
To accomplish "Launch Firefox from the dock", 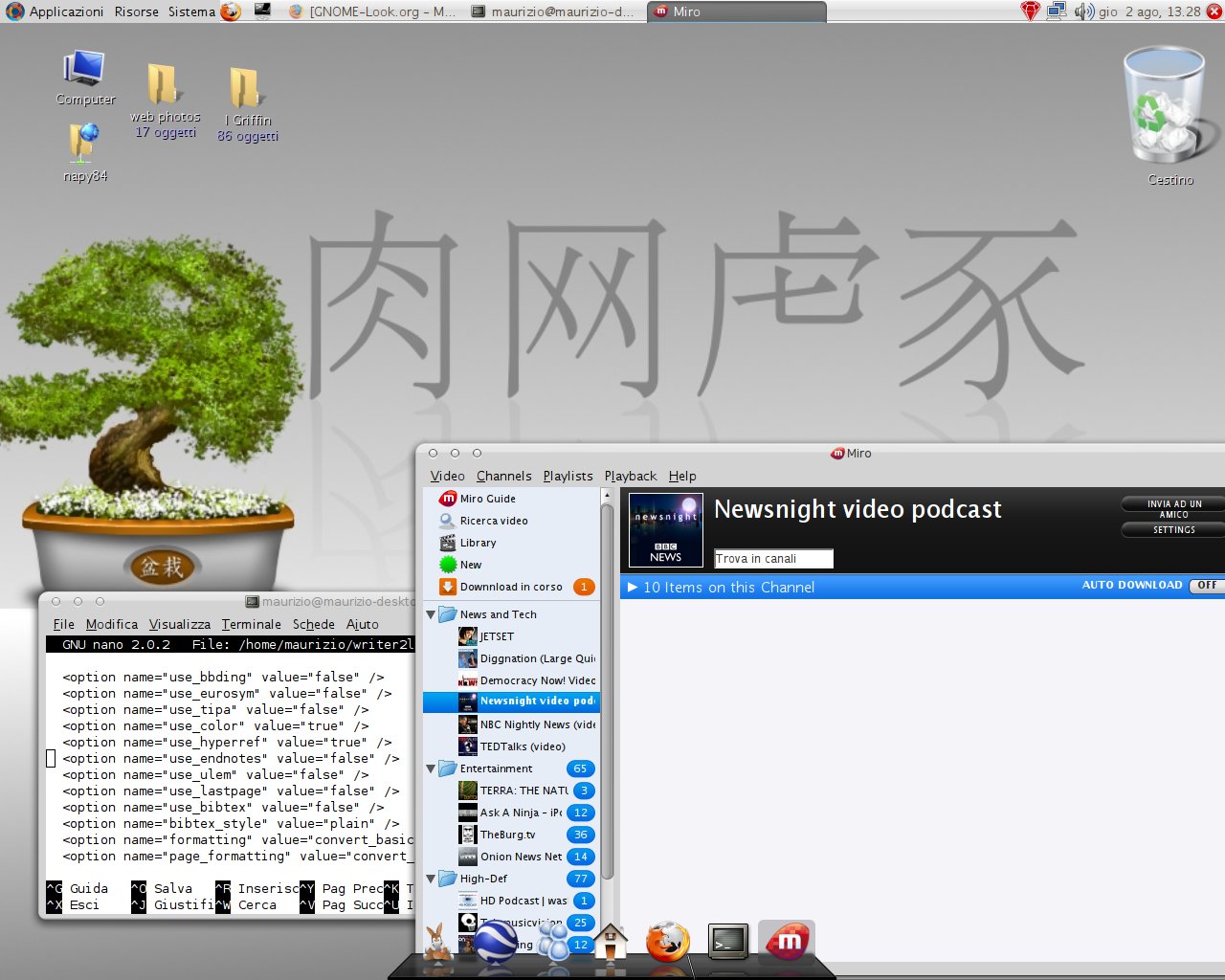I will click(668, 941).
